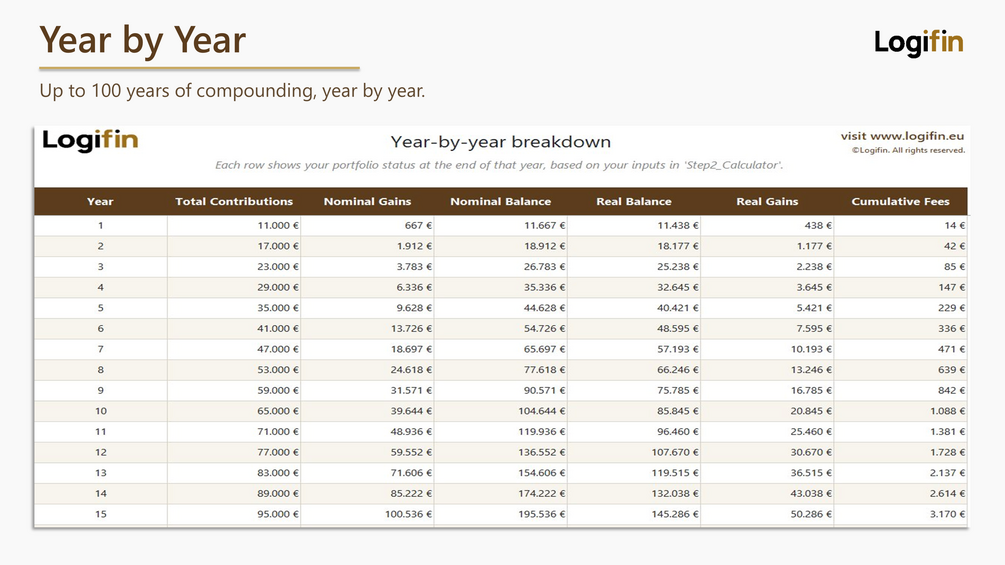Click the 'Up to 100 years of compounding' subtitle
This screenshot has height=565, width=1005.
[x=232, y=90]
